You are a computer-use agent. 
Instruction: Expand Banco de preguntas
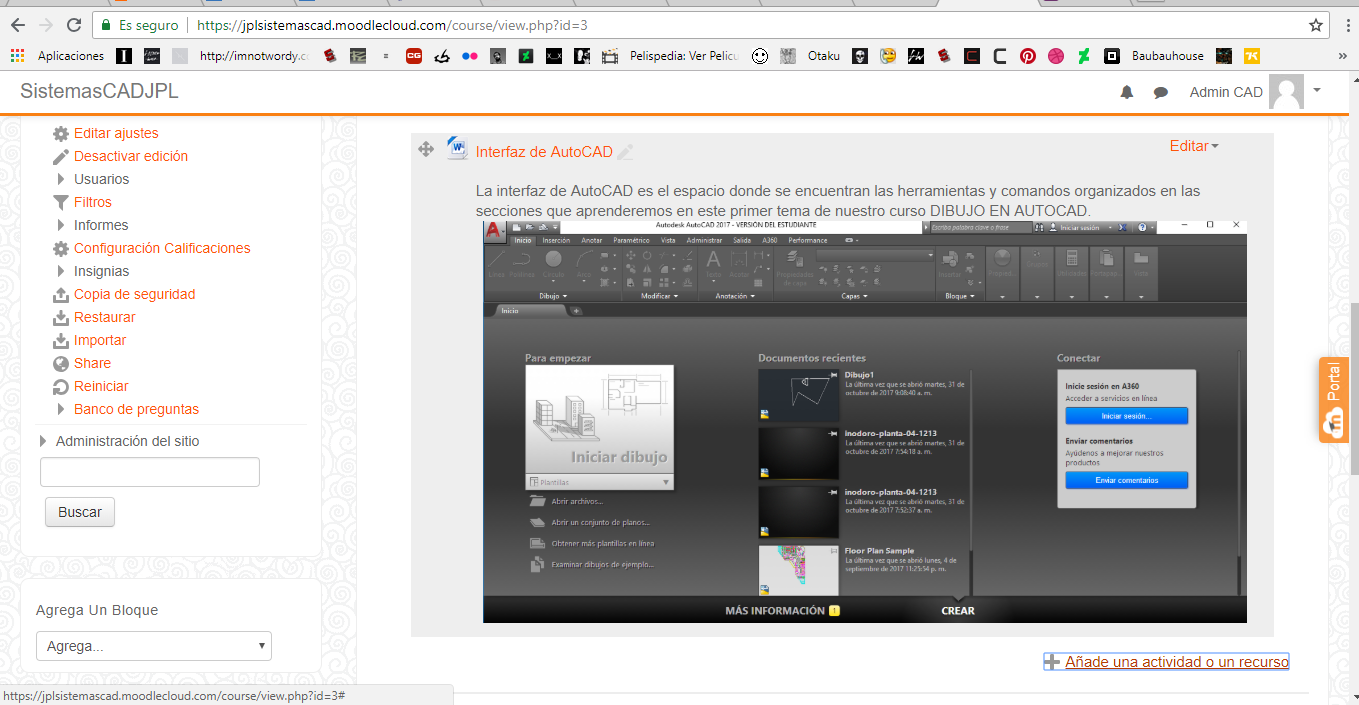62,409
